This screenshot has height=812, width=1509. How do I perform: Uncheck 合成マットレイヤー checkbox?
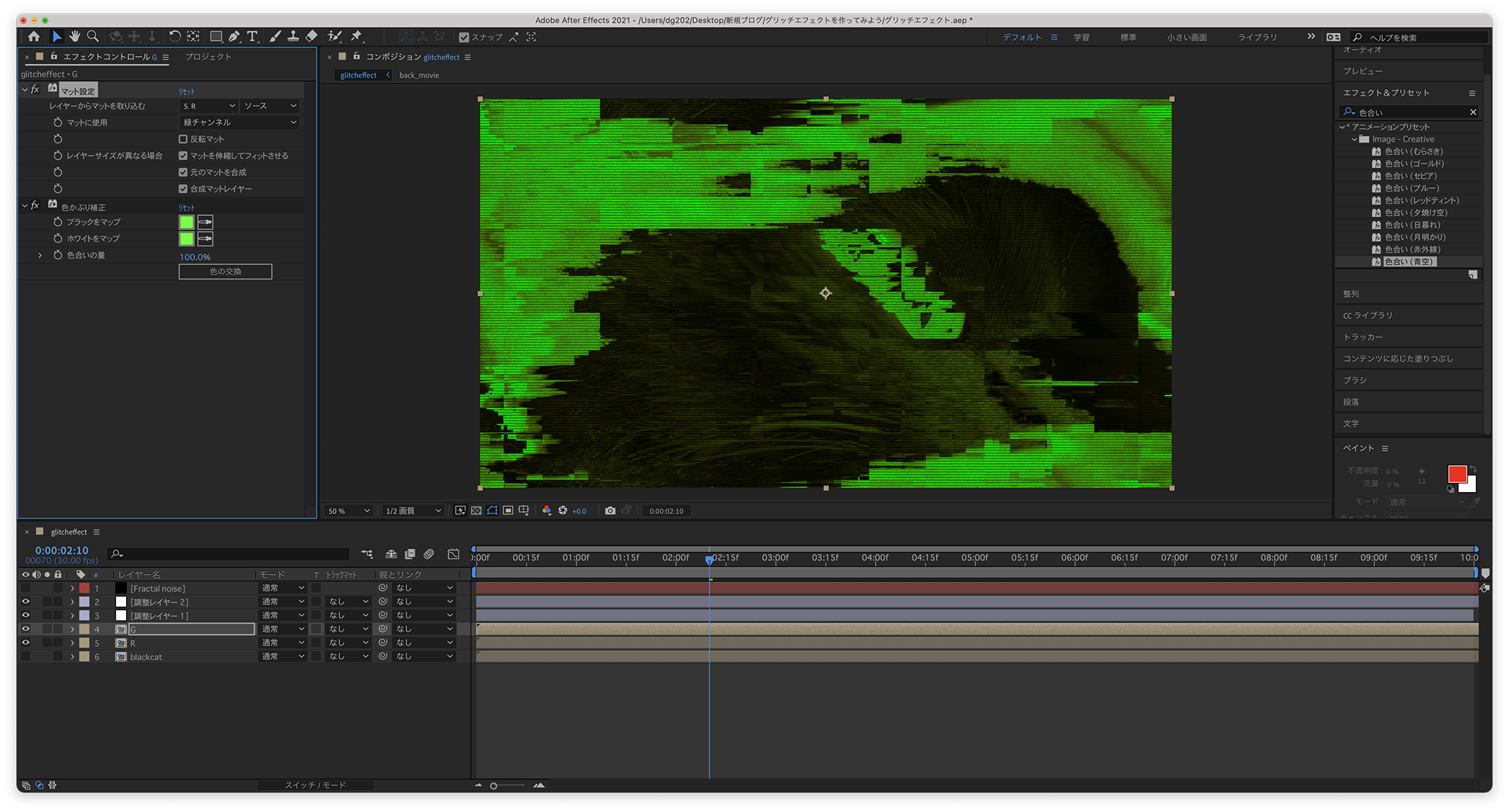(x=183, y=189)
